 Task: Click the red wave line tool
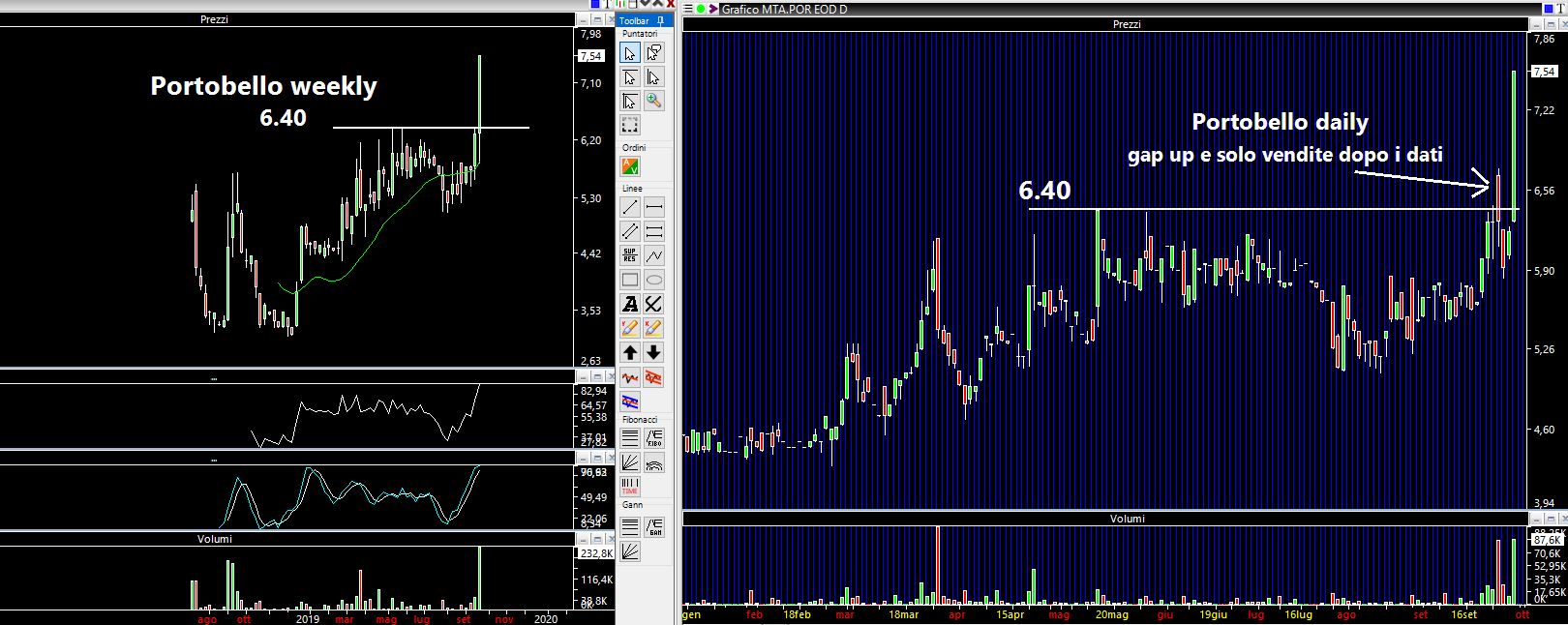coord(630,377)
